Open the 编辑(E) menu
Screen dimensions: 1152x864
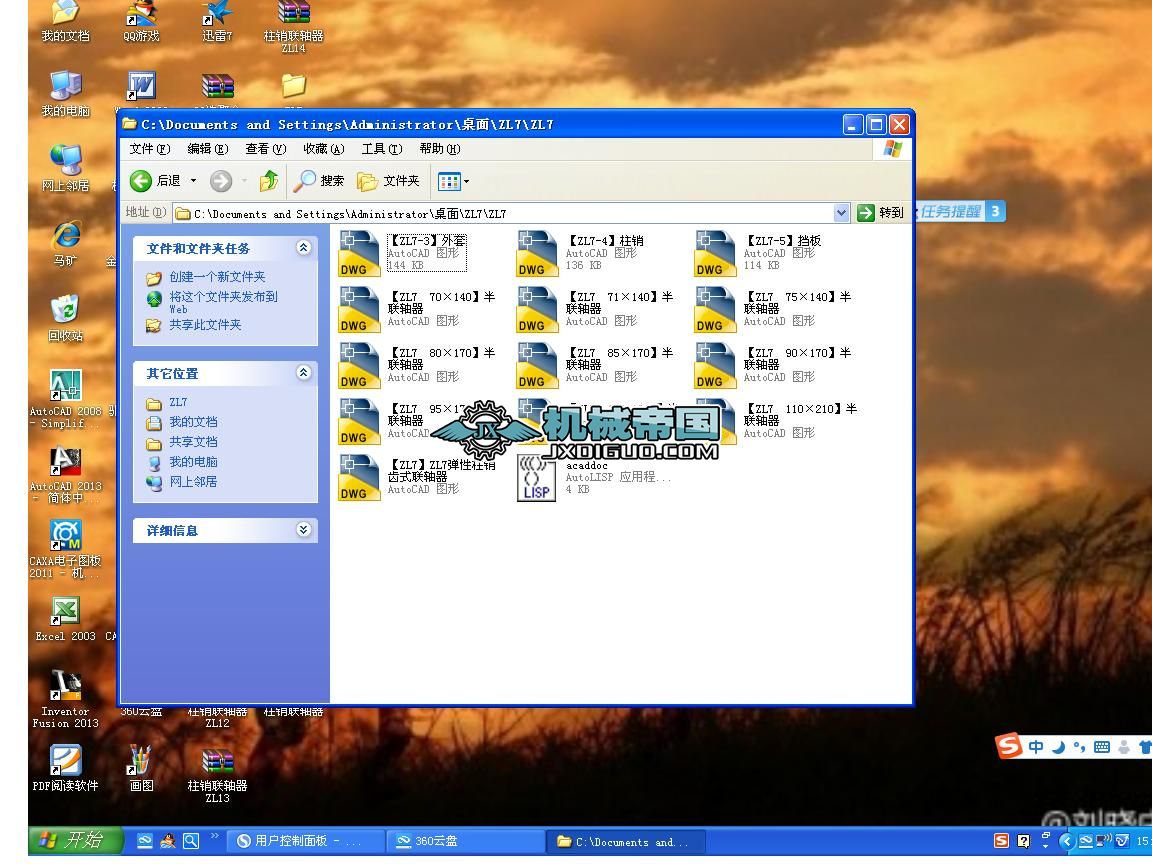pyautogui.click(x=208, y=149)
